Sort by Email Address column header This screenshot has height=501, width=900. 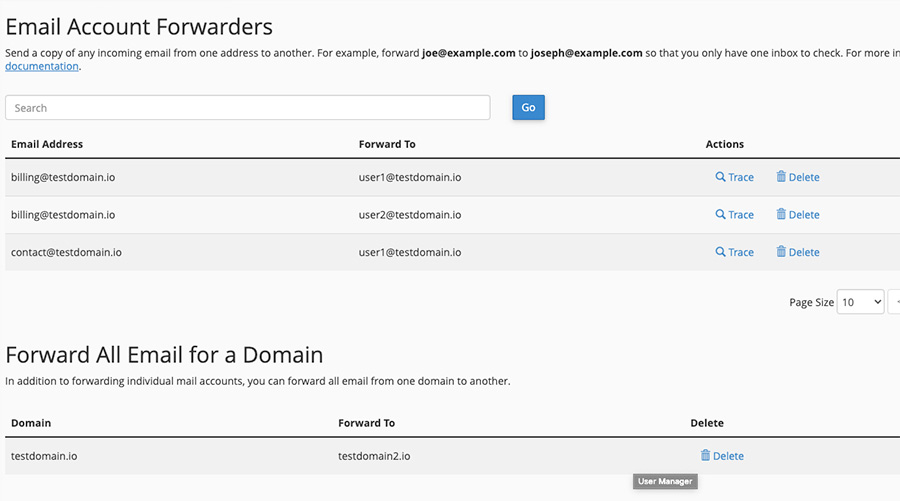(47, 145)
